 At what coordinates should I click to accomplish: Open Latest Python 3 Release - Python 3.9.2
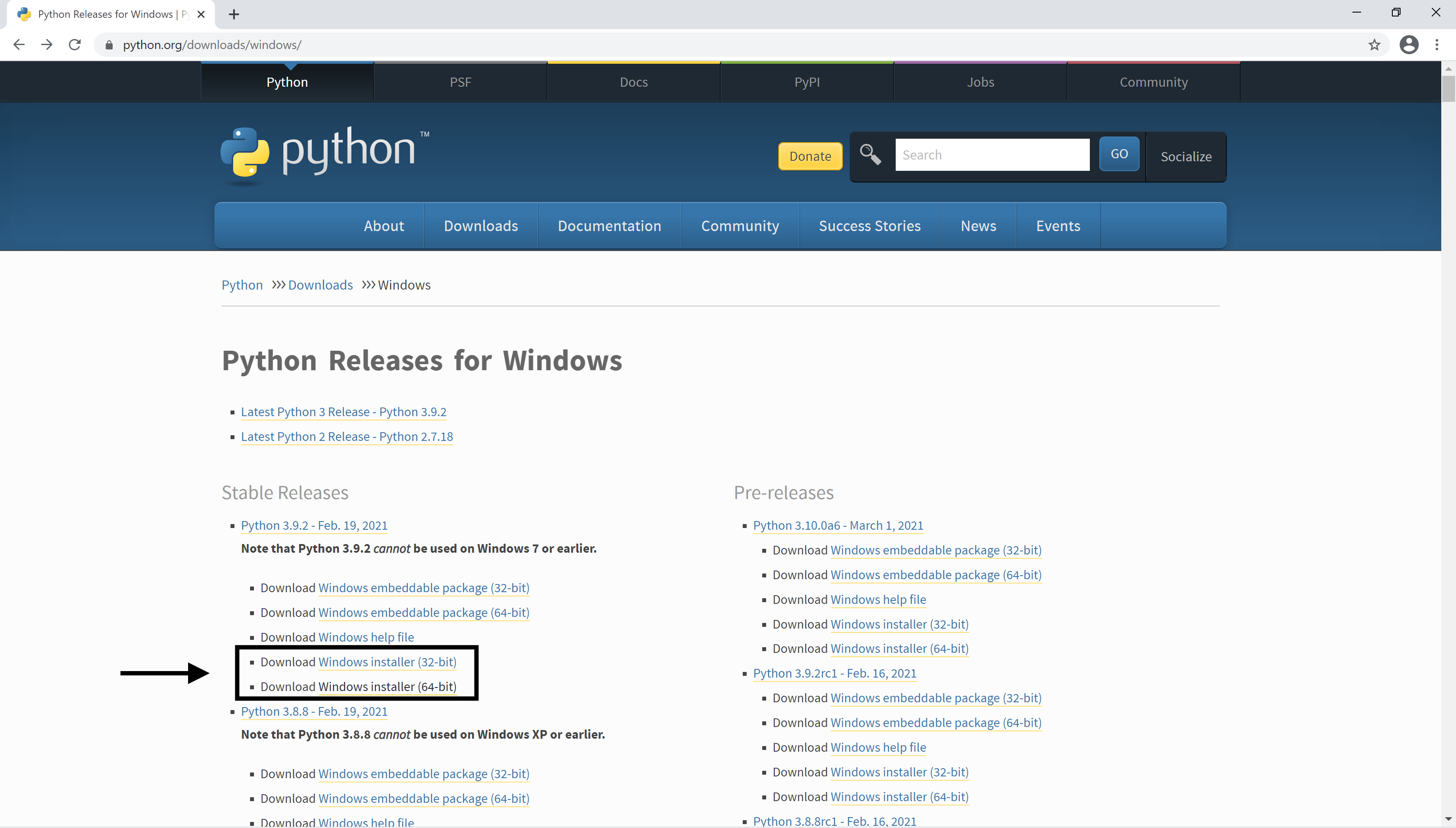344,412
